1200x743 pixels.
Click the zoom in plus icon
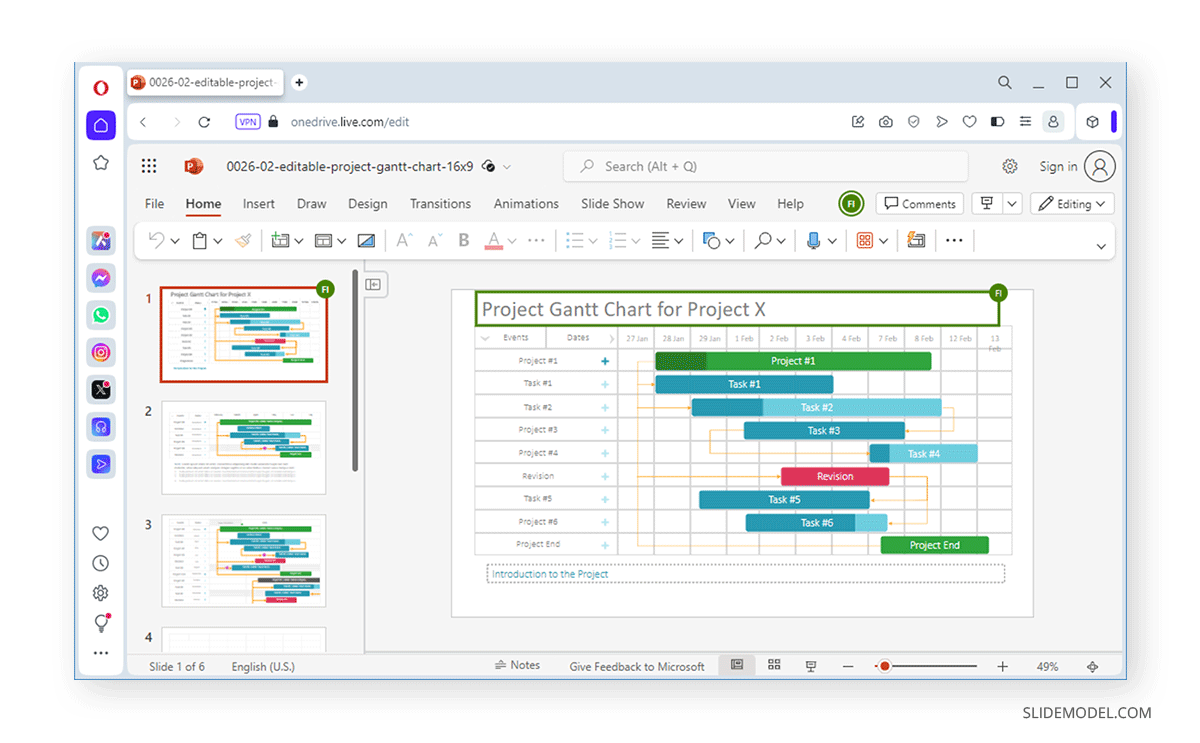pos(1002,666)
